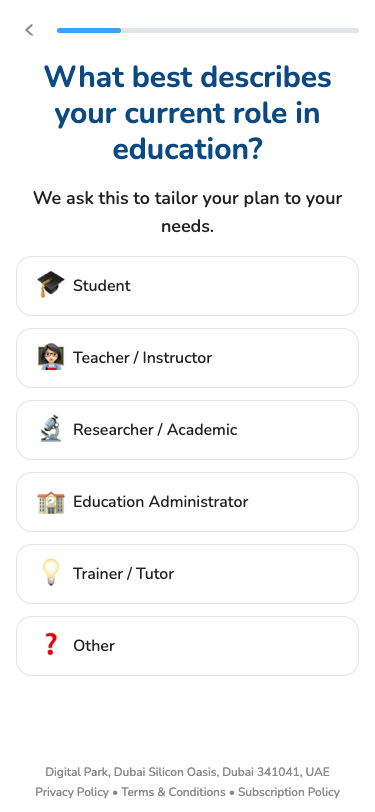Image resolution: width=375 pixels, height=812 pixels.
Task: Open the Subscription Policy link
Action: (289, 792)
